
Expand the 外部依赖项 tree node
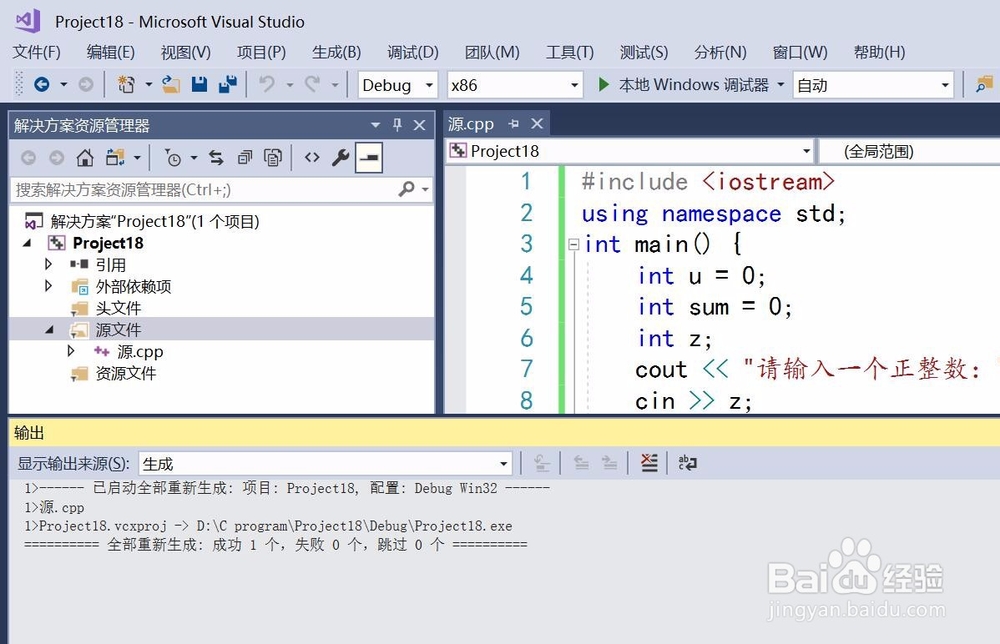[x=48, y=286]
